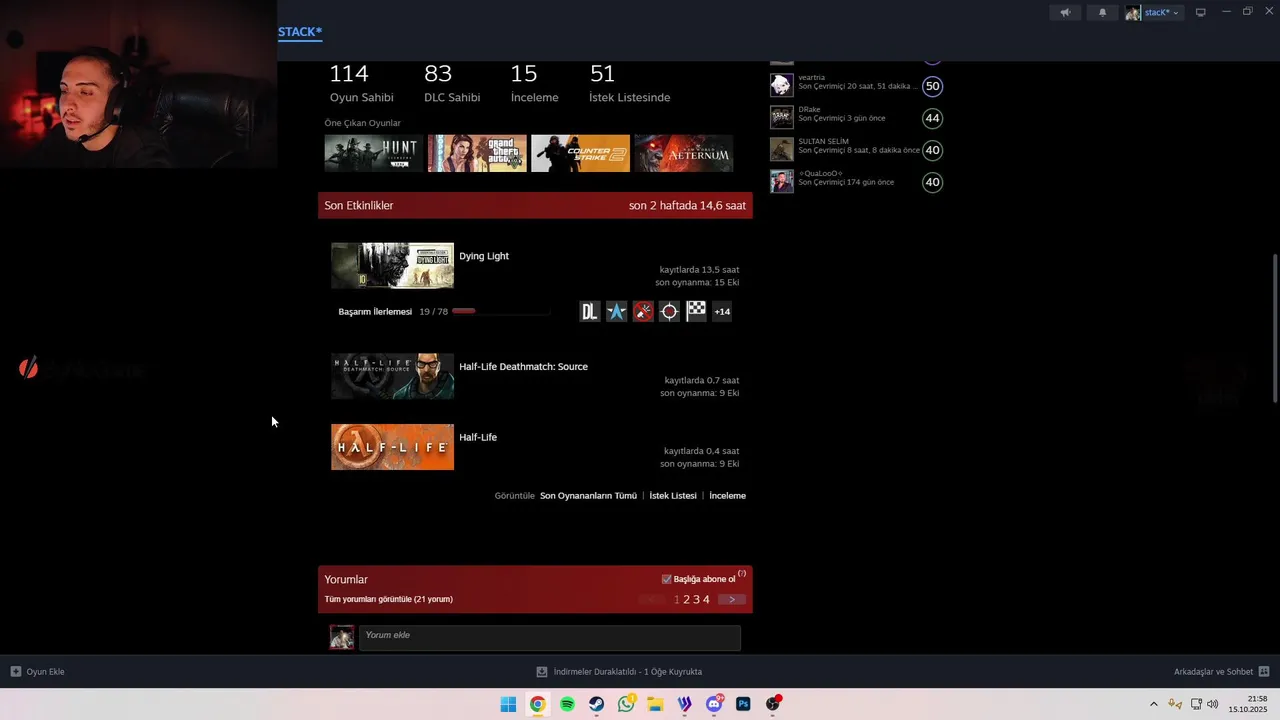Open Steam from the taskbar

[596, 704]
